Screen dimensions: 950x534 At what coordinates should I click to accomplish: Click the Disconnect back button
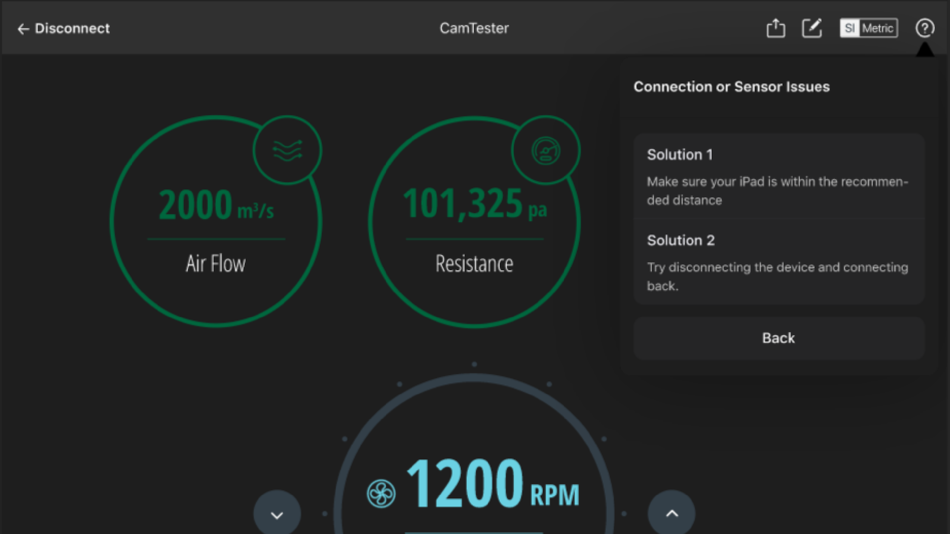coord(64,28)
